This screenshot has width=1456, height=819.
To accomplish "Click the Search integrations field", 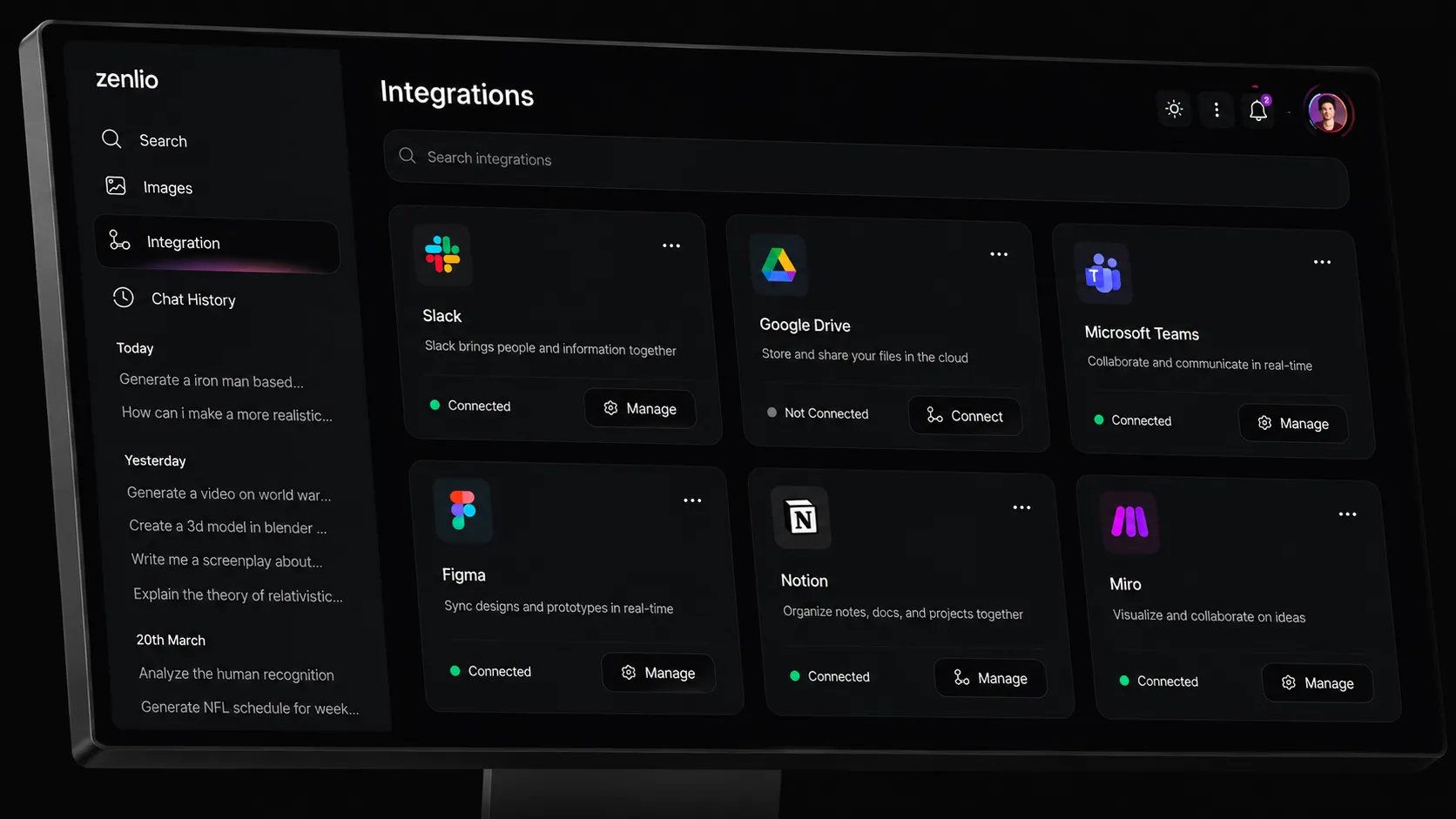I will [866, 169].
